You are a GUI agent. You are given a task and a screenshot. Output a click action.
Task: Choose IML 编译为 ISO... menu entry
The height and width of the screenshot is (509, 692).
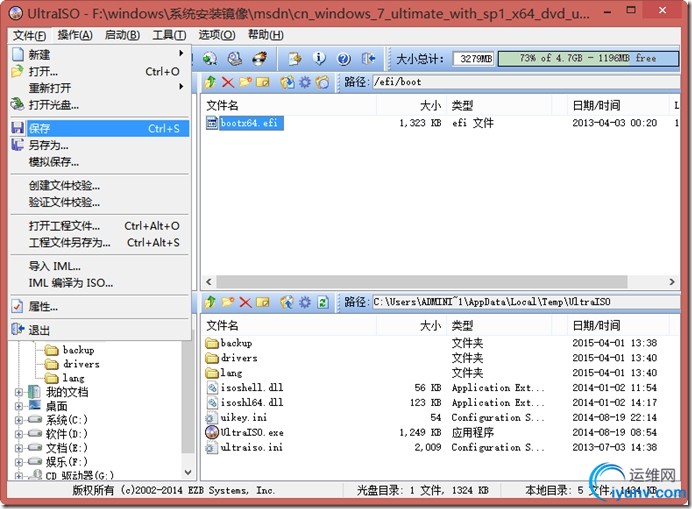tap(100, 283)
